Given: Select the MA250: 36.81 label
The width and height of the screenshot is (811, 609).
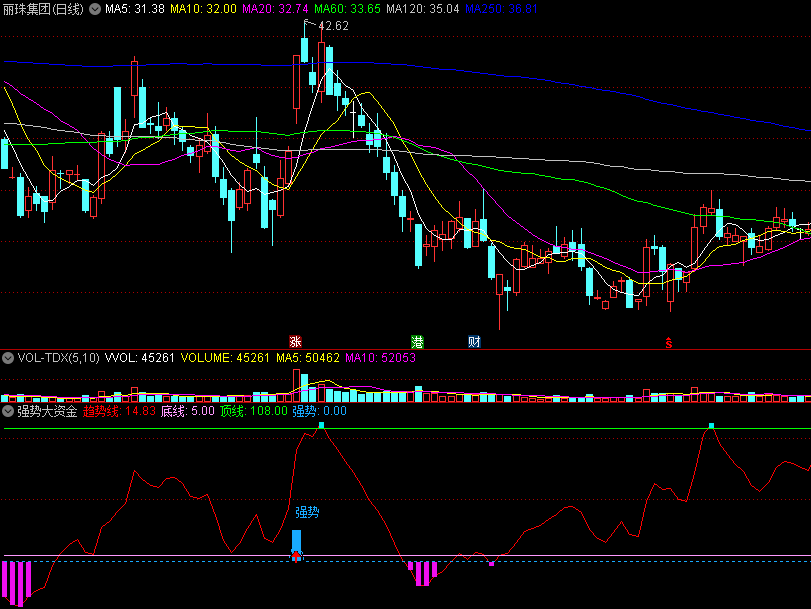Looking at the screenshot, I should (501, 9).
